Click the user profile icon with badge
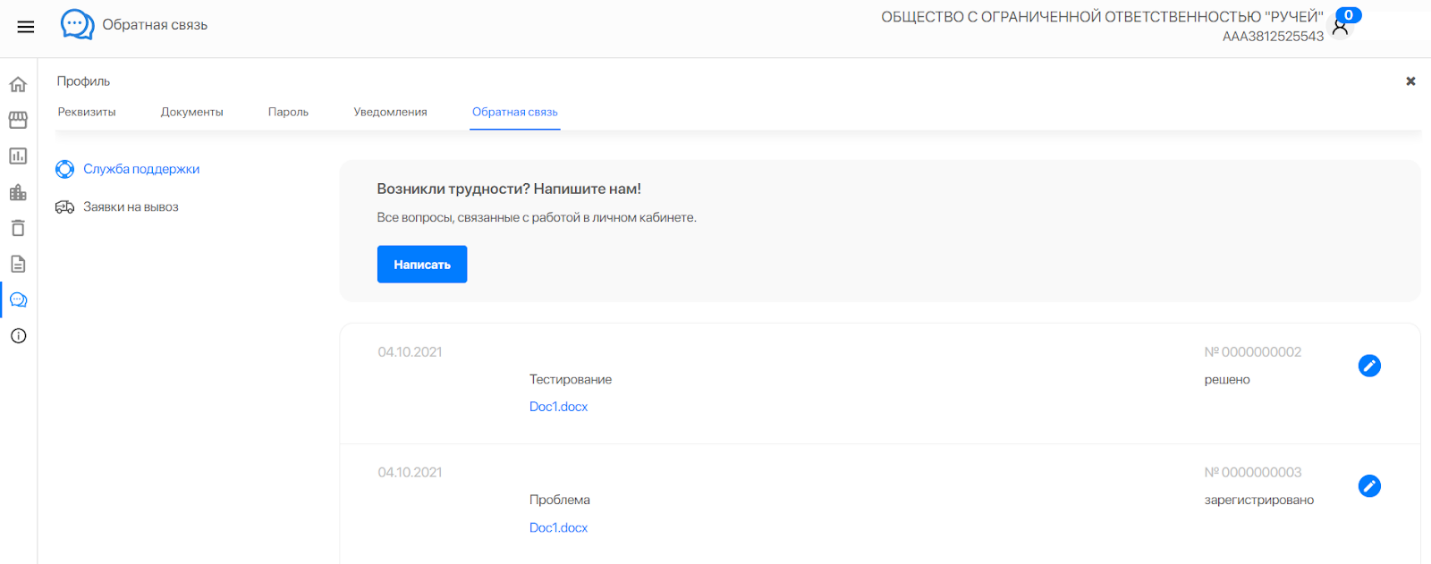Viewport: 1431px width, 564px height. pos(1341,27)
